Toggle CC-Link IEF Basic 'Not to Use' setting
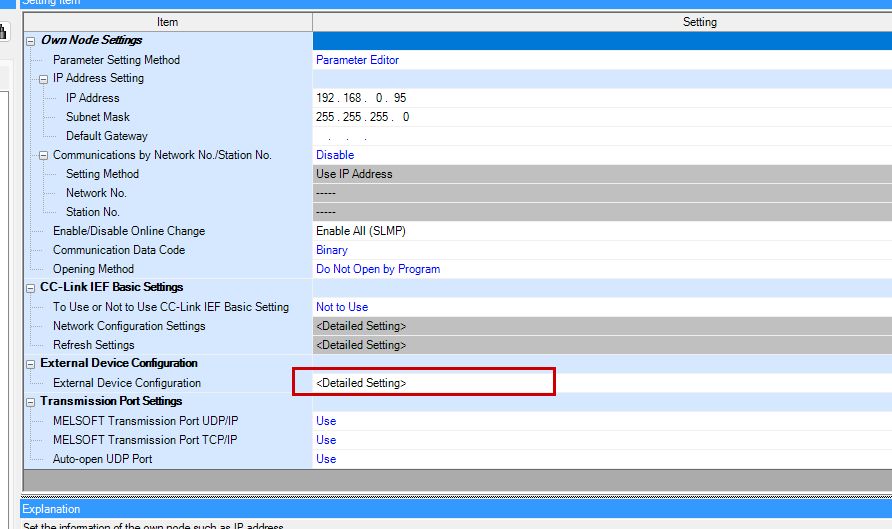Image resolution: width=892 pixels, height=529 pixels. (342, 307)
